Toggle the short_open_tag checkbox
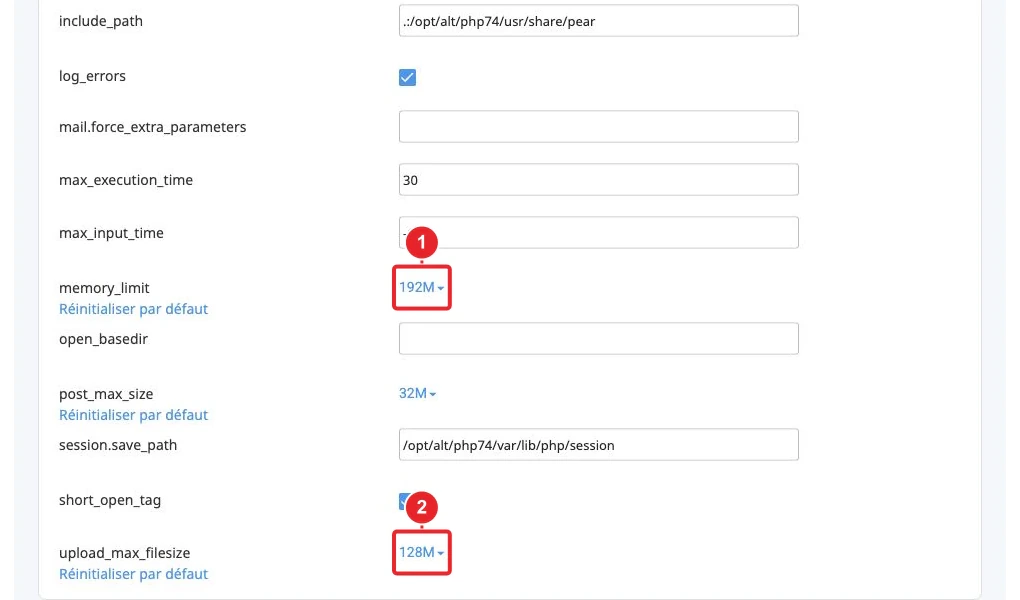The image size is (1020, 600). (x=403, y=501)
